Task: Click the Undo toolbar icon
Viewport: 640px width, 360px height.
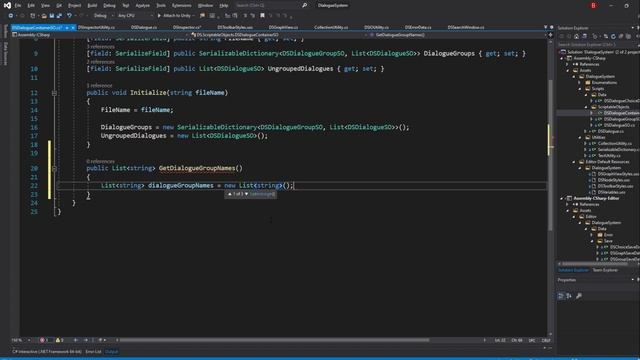Action: [69, 16]
